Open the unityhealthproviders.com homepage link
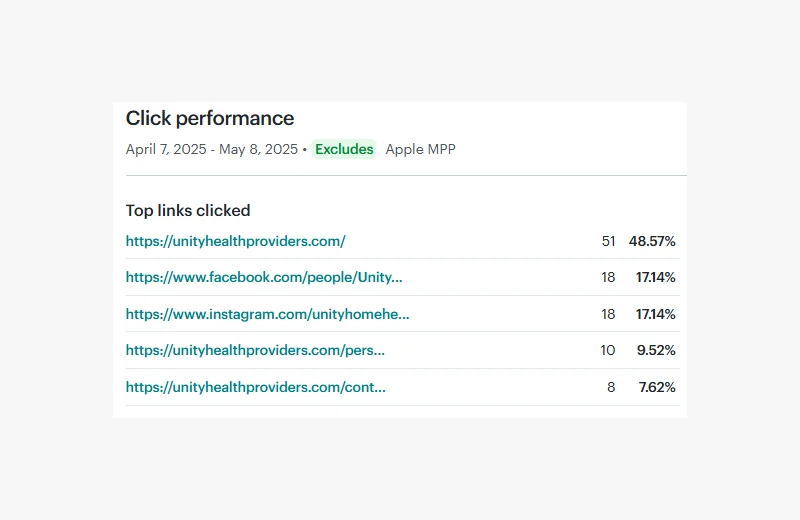The image size is (800, 520). point(236,241)
